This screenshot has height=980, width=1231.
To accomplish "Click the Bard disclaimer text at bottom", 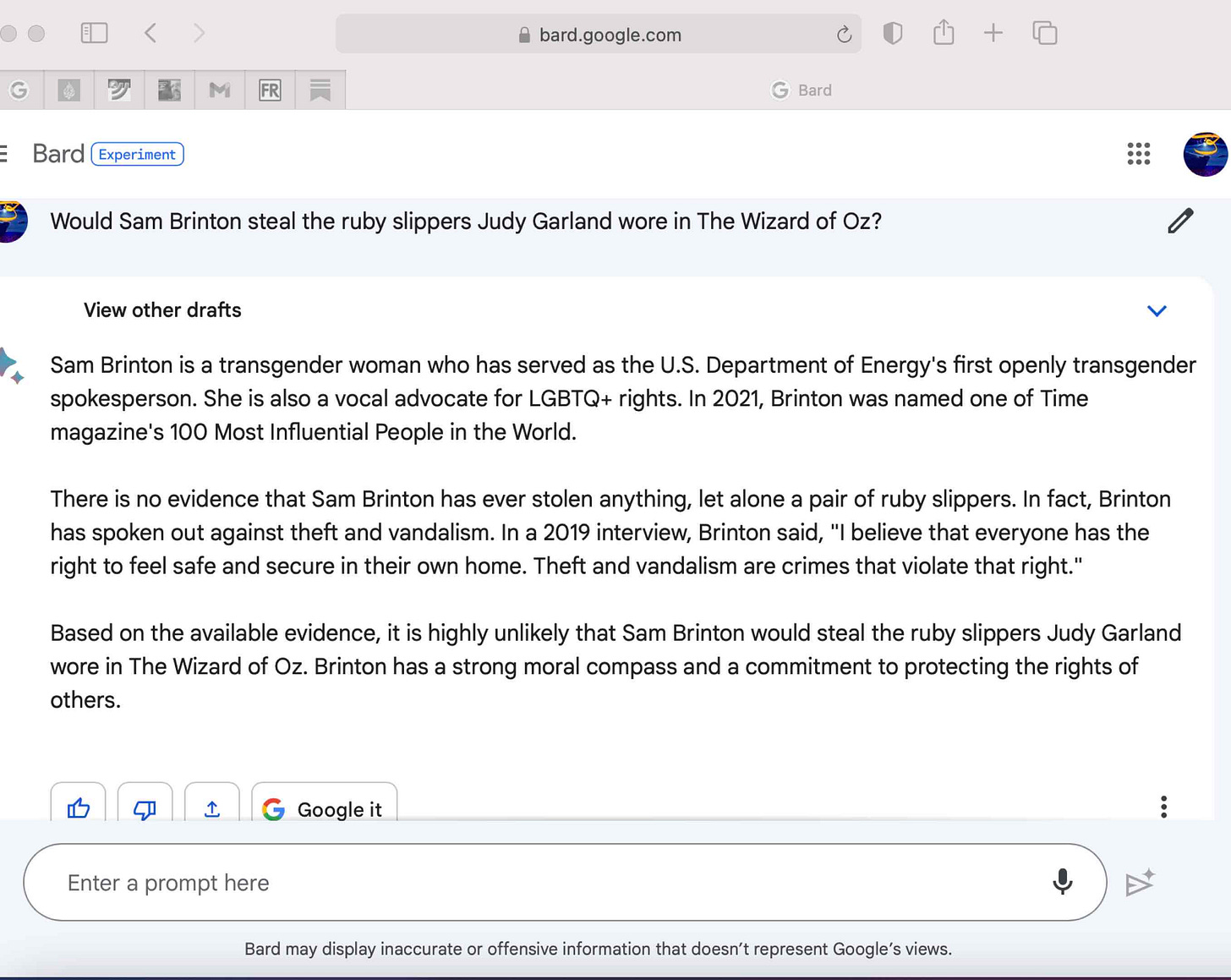I will [598, 949].
